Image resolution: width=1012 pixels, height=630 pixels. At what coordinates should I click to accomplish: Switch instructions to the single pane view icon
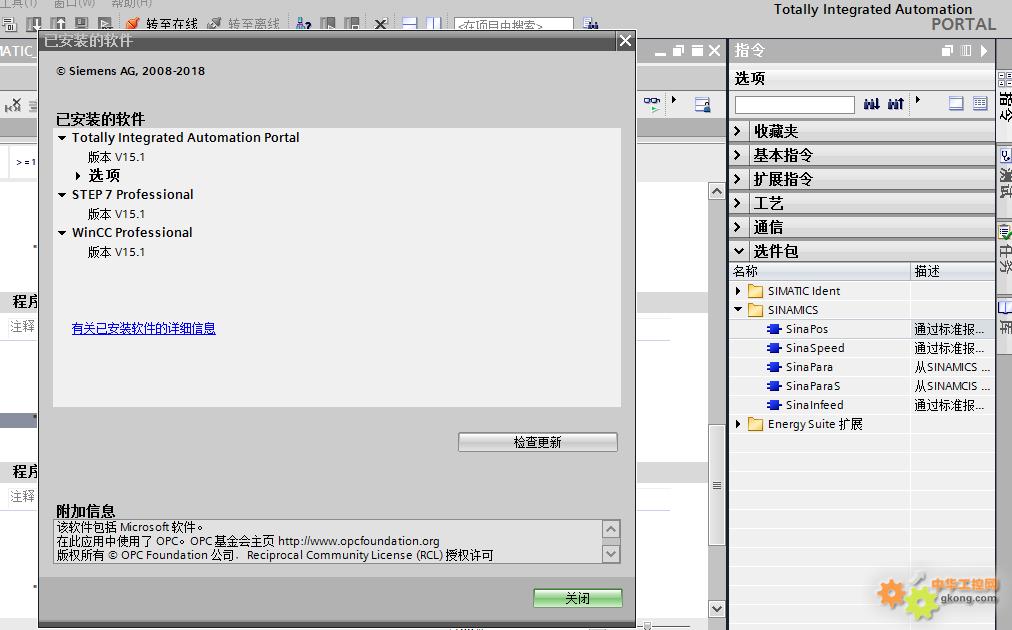[x=956, y=103]
